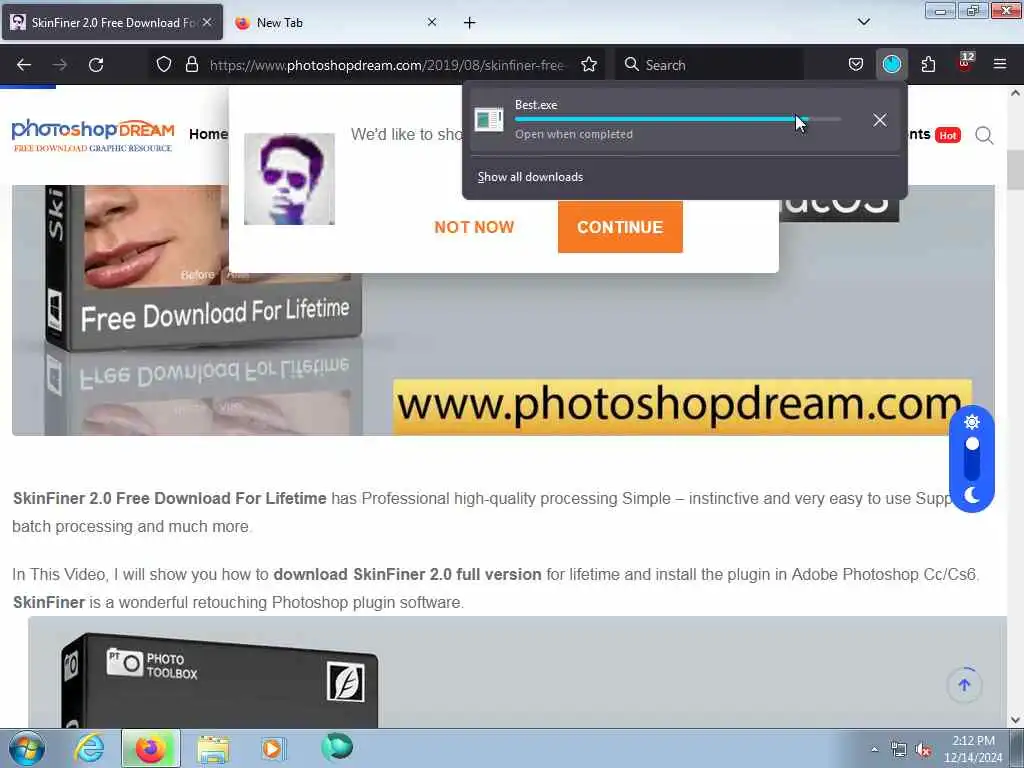Click the page vertical scrollbar thumb
Screen dimensions: 1024x768
click(x=1016, y=169)
